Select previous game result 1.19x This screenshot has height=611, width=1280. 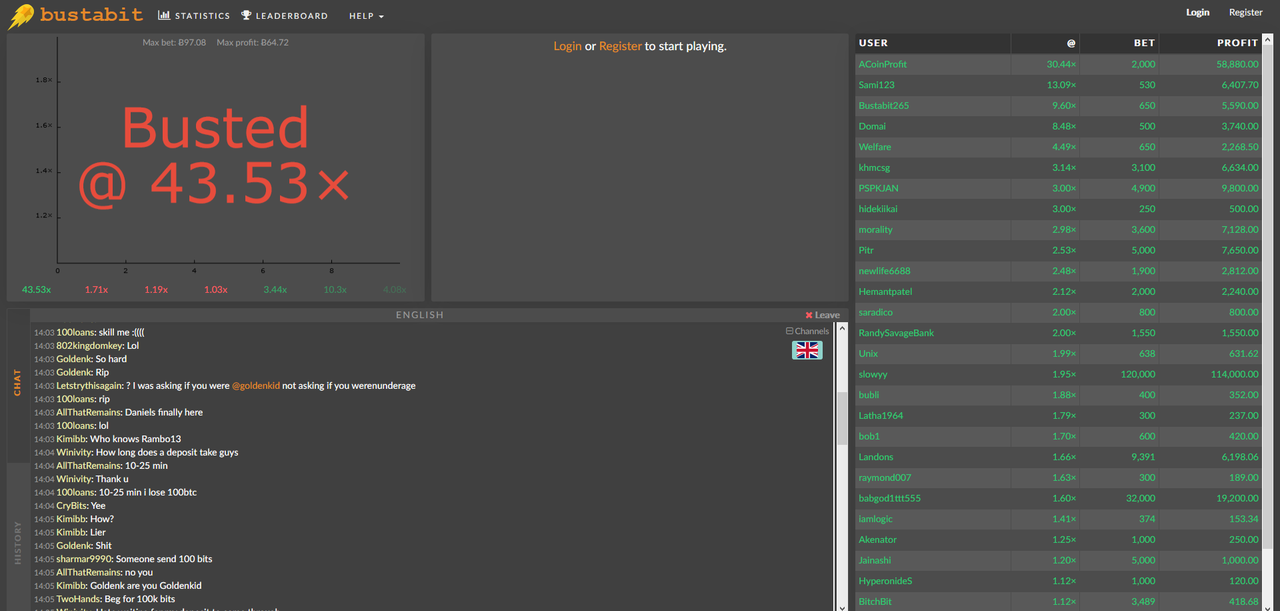pos(156,289)
